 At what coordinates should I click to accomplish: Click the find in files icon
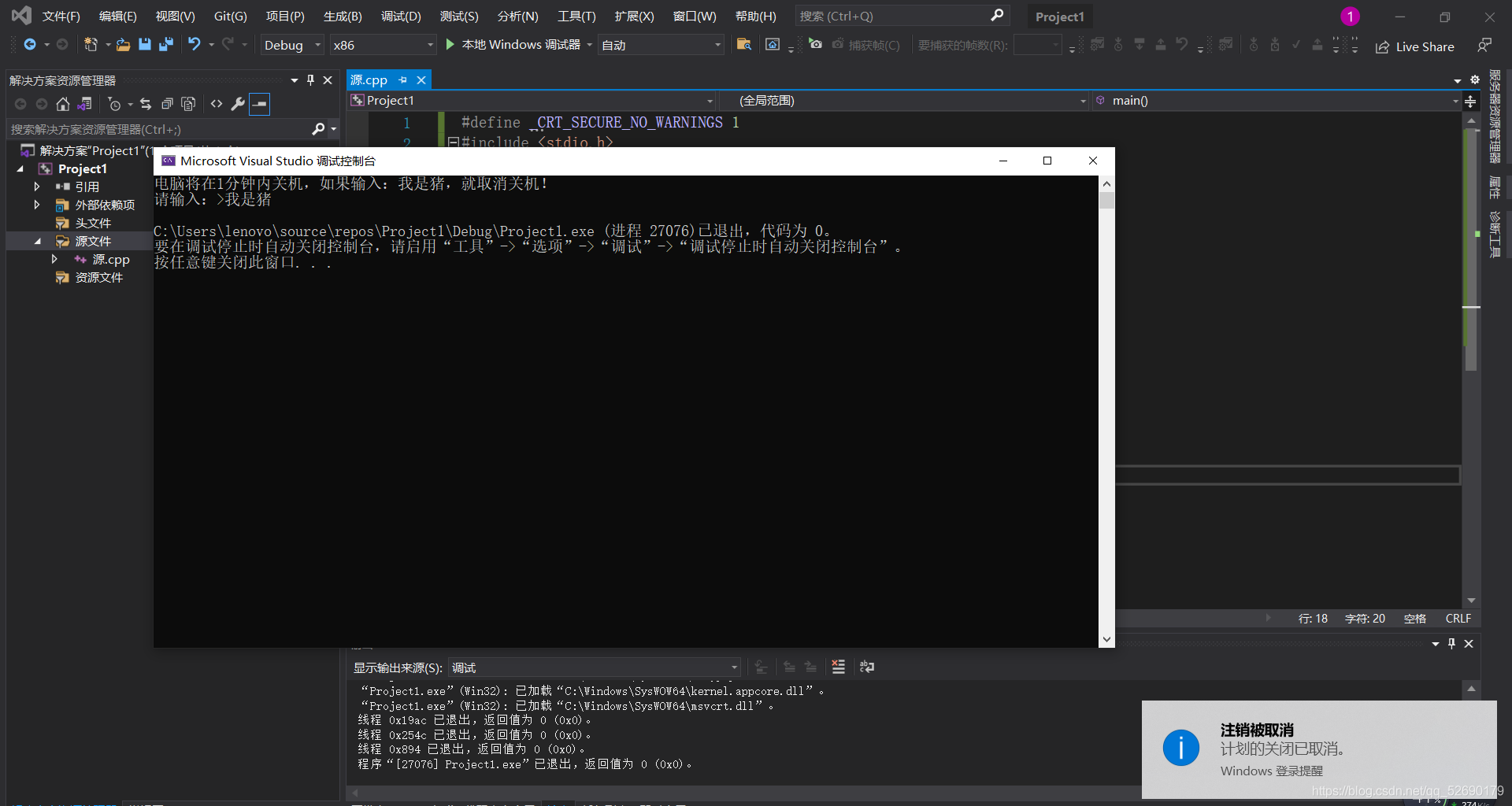[743, 45]
